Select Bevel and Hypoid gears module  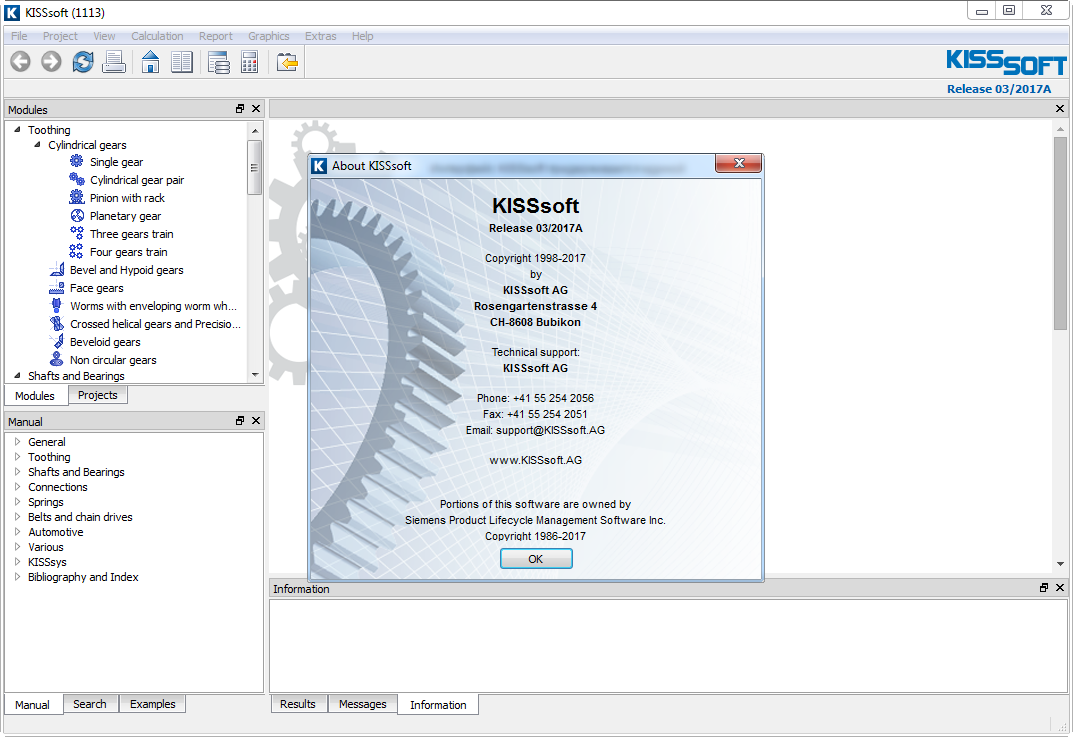tap(127, 270)
